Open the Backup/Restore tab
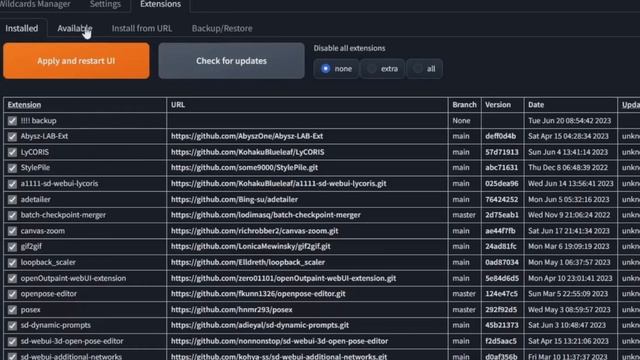Screen dimensions: 640x360 222,28
